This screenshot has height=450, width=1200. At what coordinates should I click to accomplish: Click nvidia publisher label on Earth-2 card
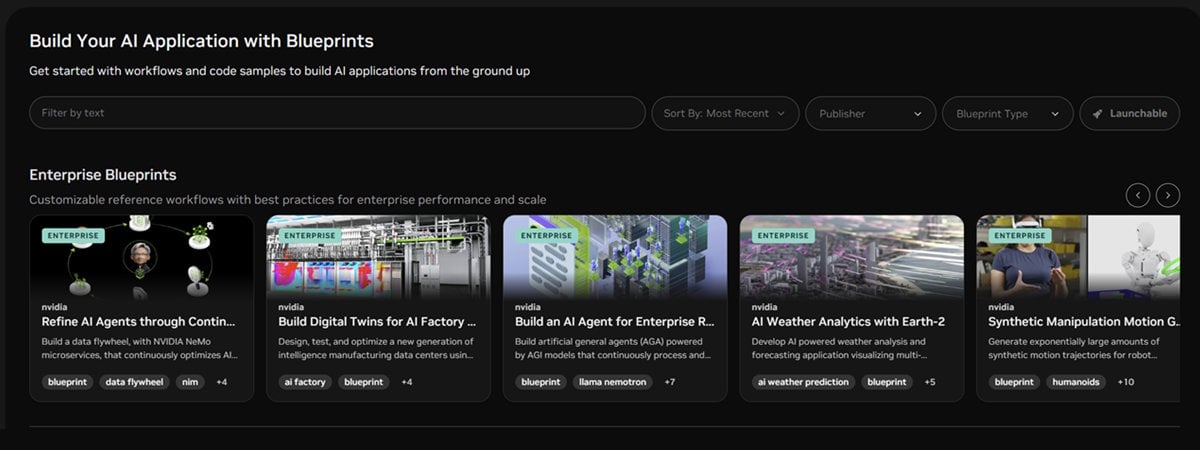click(x=764, y=306)
